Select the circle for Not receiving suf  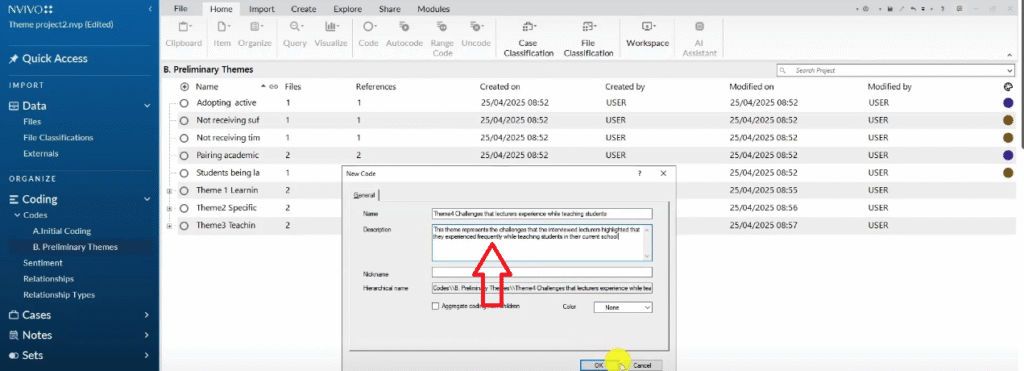click(184, 120)
